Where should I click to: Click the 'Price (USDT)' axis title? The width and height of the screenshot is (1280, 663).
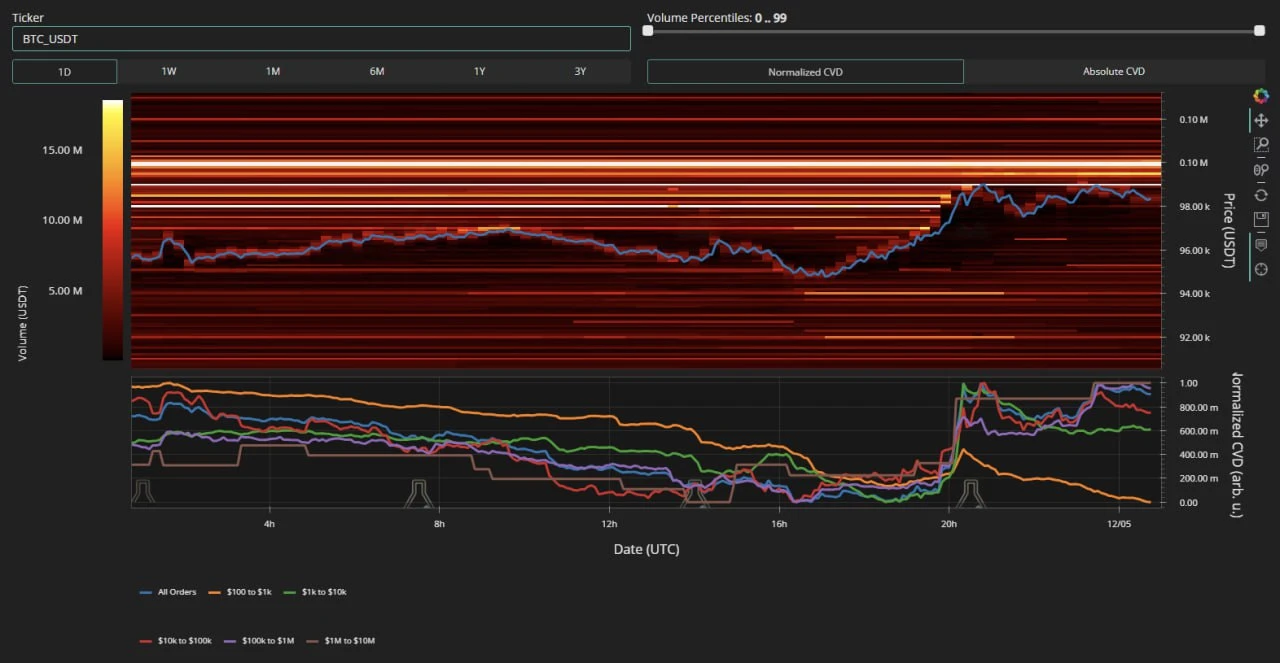pos(1229,230)
